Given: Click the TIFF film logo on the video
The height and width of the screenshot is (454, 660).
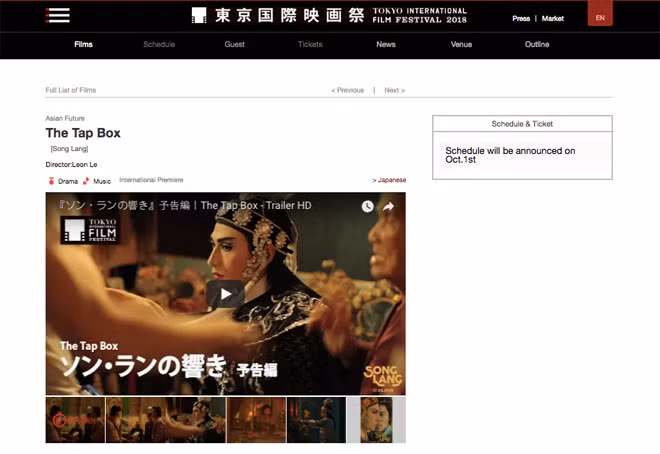Looking at the screenshot, I should pyautogui.click(x=89, y=230).
